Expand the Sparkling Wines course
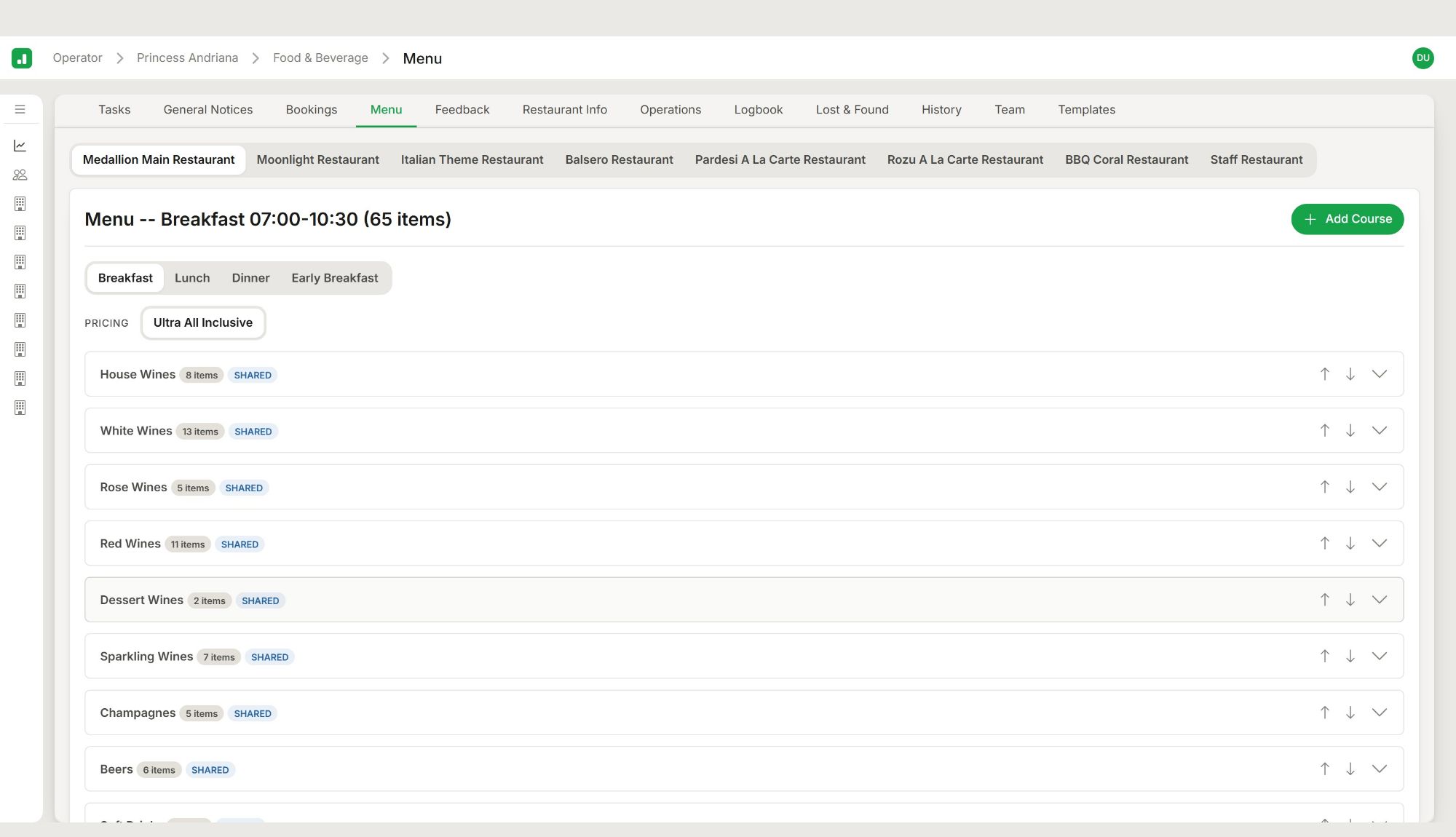The height and width of the screenshot is (837, 1456). click(x=1380, y=656)
